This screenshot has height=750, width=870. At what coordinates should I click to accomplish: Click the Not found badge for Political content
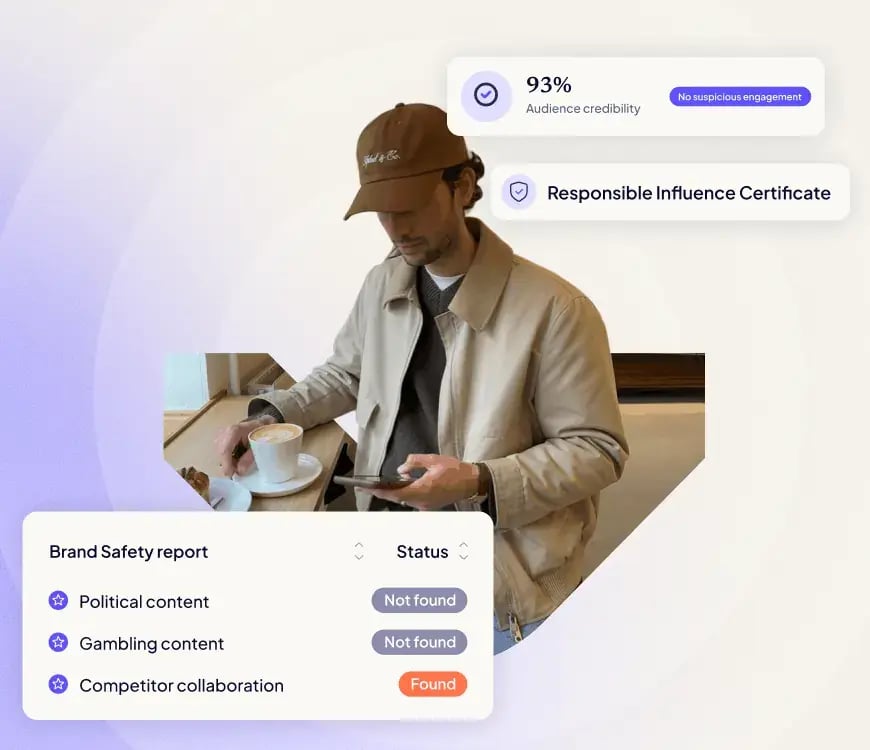pos(419,600)
